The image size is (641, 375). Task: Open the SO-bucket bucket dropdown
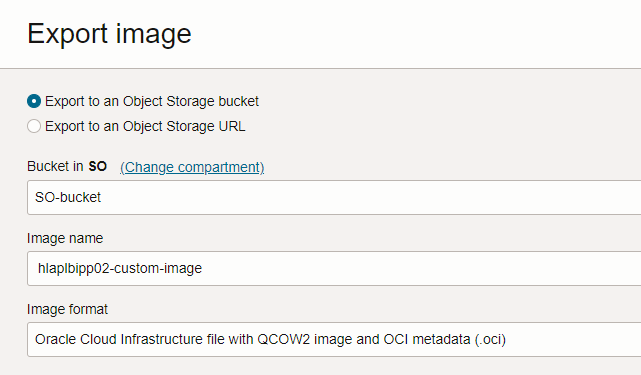334,197
